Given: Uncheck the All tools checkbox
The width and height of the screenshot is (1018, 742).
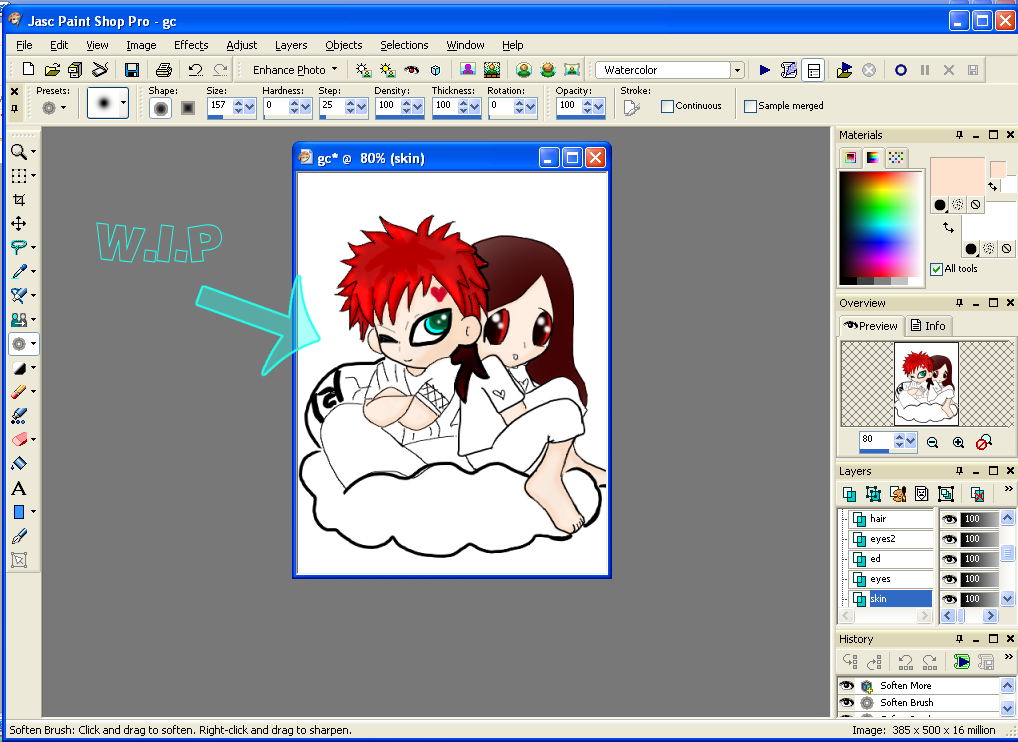Looking at the screenshot, I should pyautogui.click(x=936, y=269).
